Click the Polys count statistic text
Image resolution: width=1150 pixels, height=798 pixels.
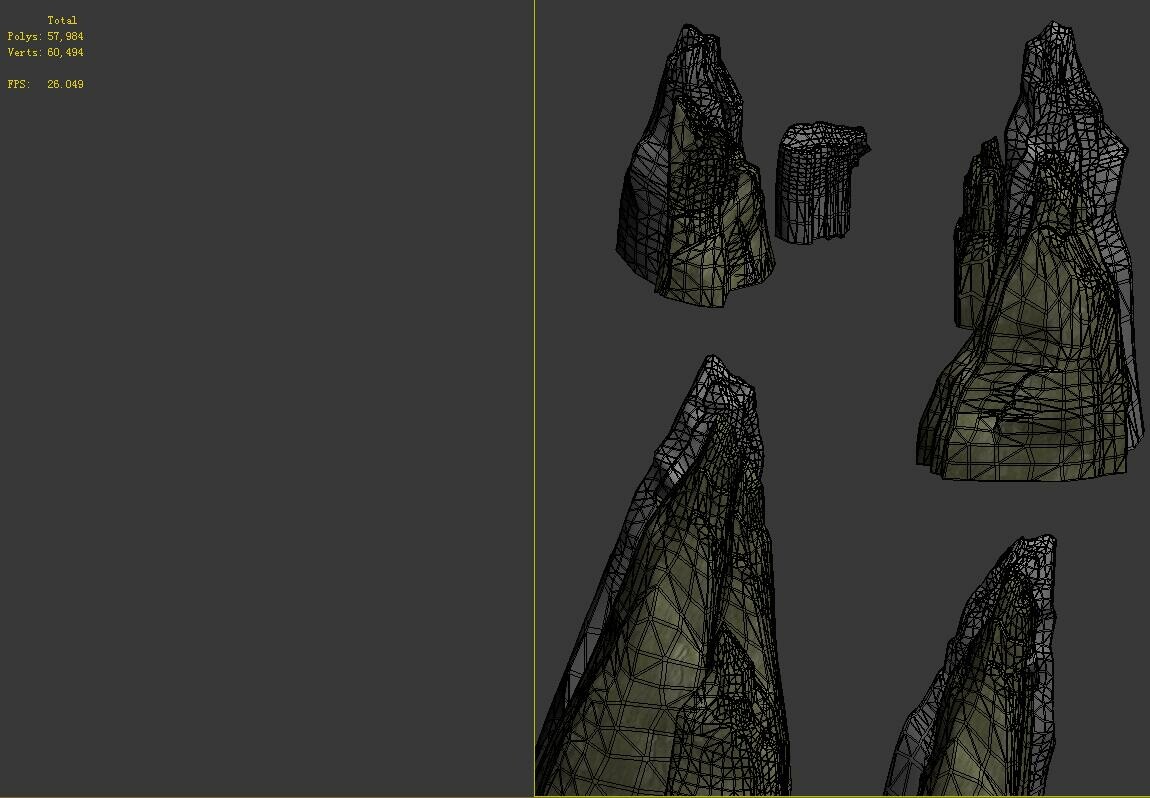pyautogui.click(x=43, y=36)
